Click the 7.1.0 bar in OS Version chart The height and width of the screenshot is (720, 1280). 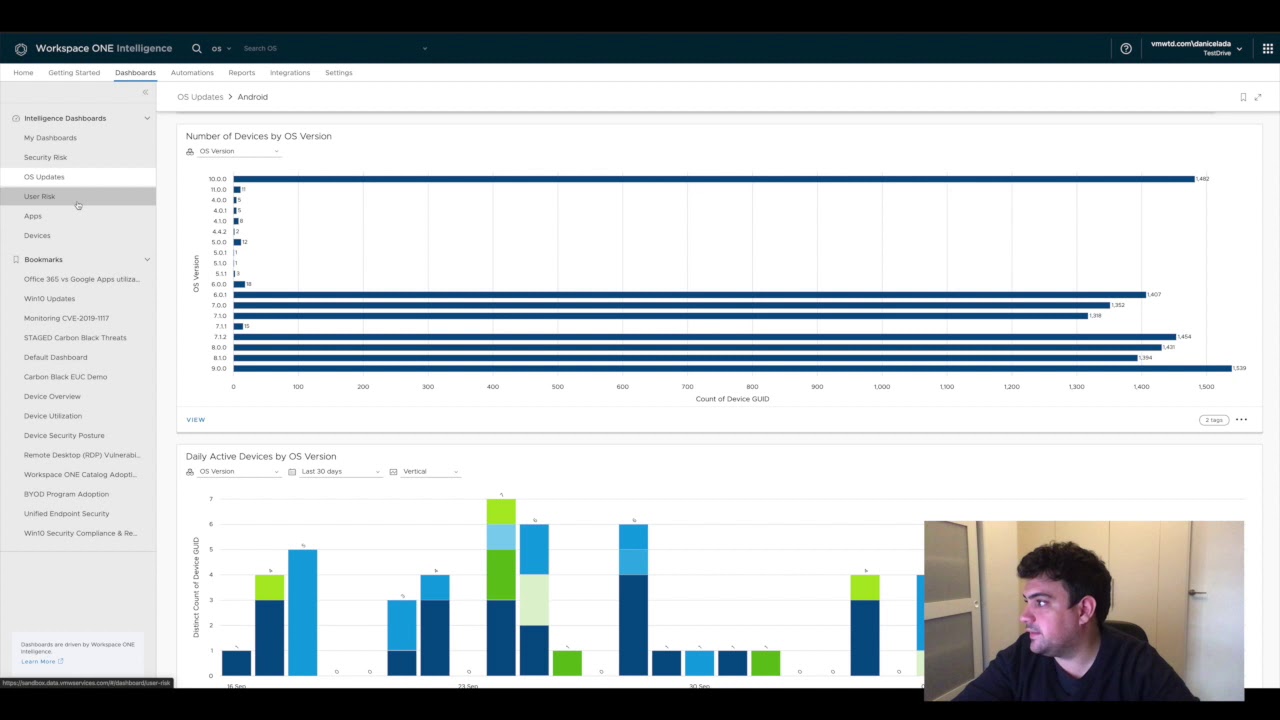tap(660, 316)
